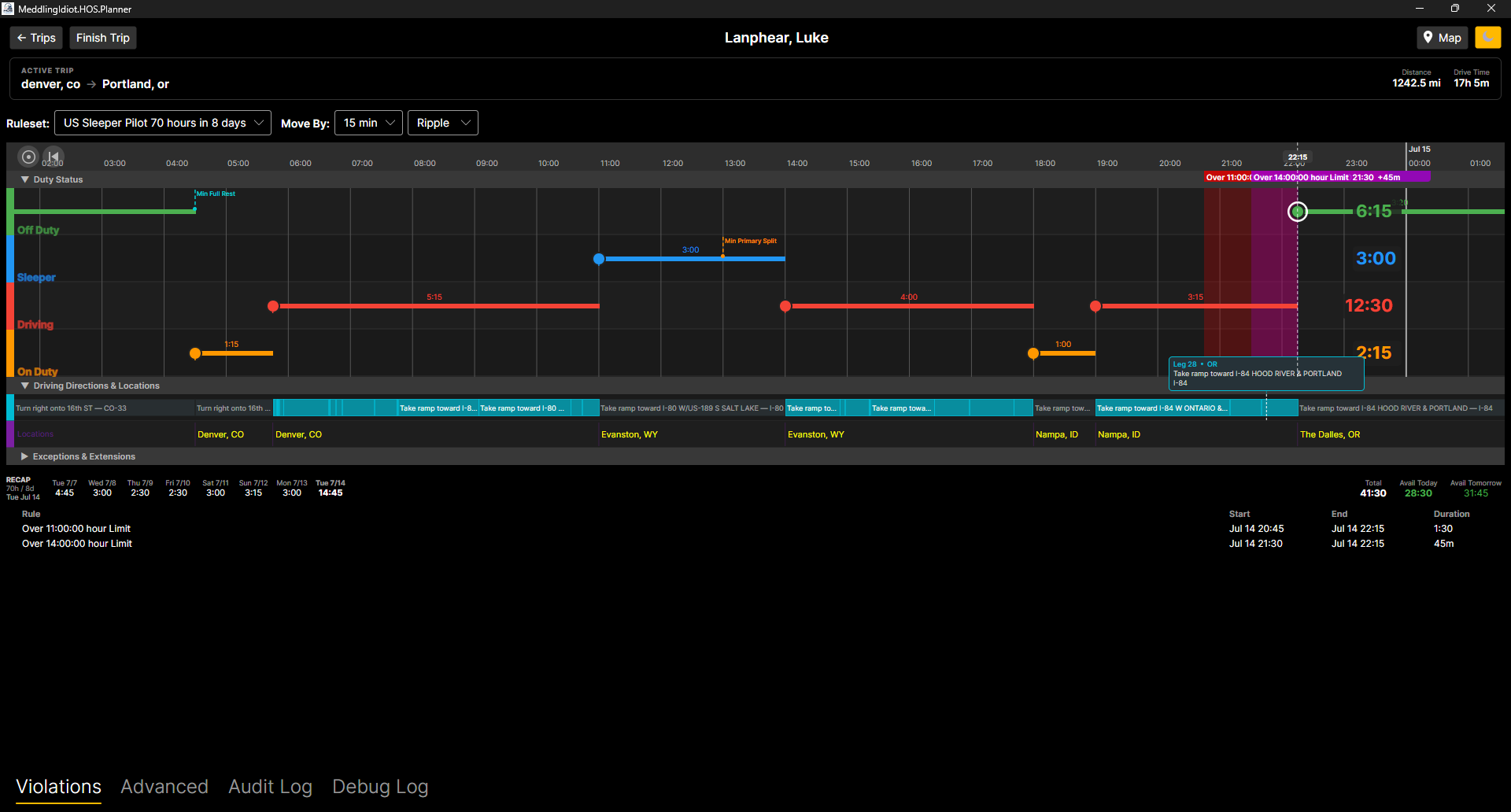Open the Ripple mode dropdown
Screen dimensions: 1511x812
point(443,123)
